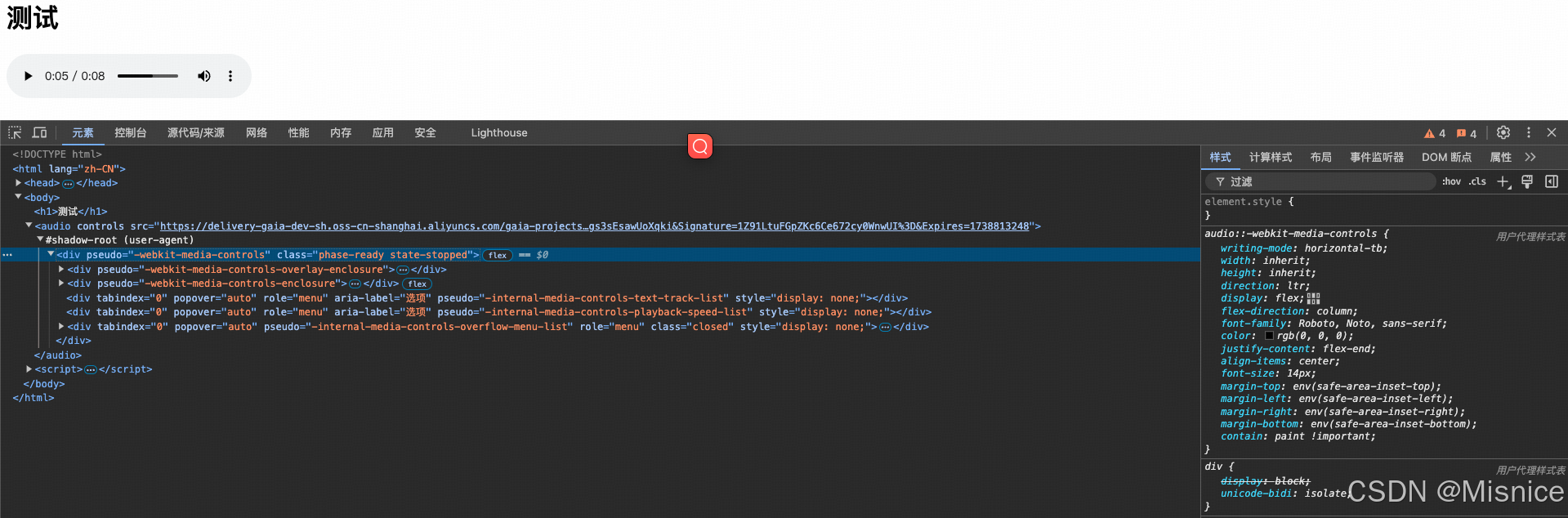
Task: Activate the element inspect picker icon
Action: pyautogui.click(x=15, y=132)
